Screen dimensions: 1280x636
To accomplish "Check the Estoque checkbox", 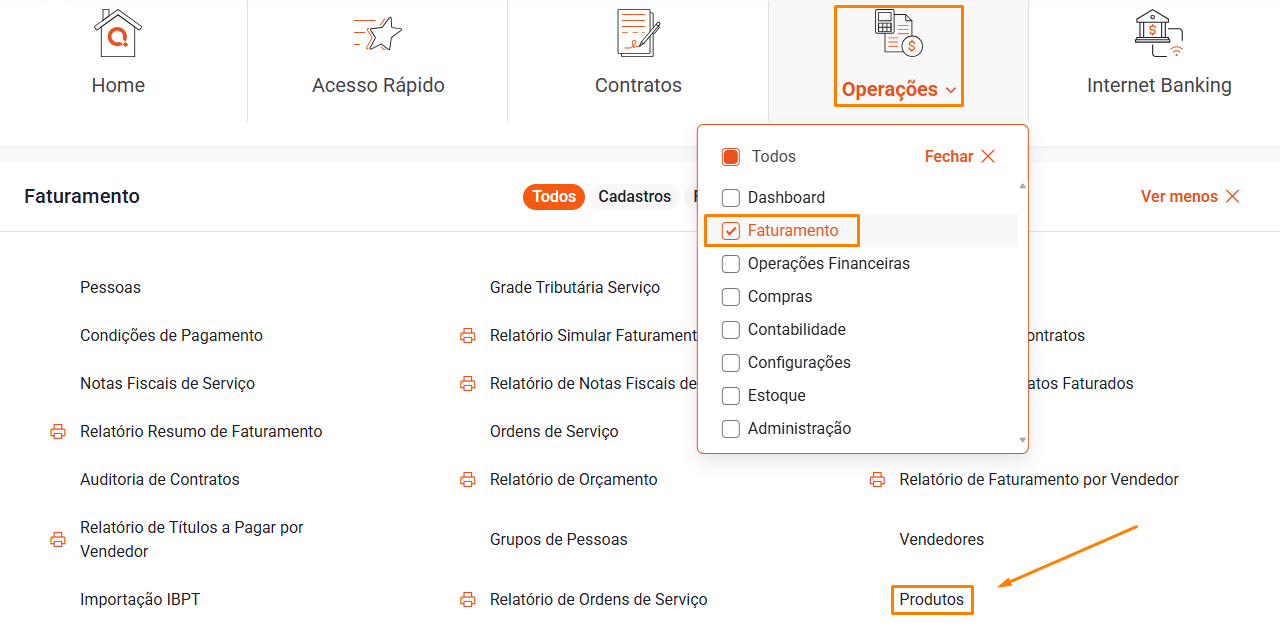I will [x=731, y=396].
